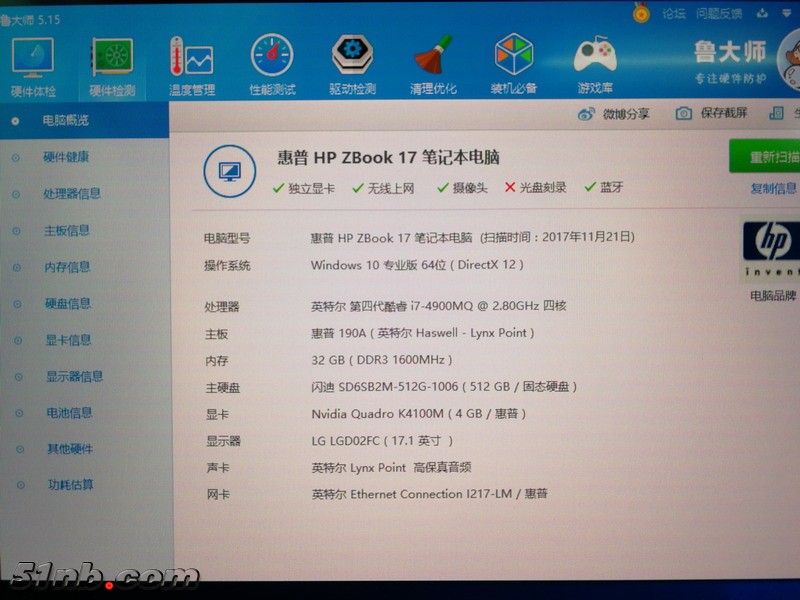Open 主板信息 motherboard info
This screenshot has width=800, height=600.
tap(67, 231)
